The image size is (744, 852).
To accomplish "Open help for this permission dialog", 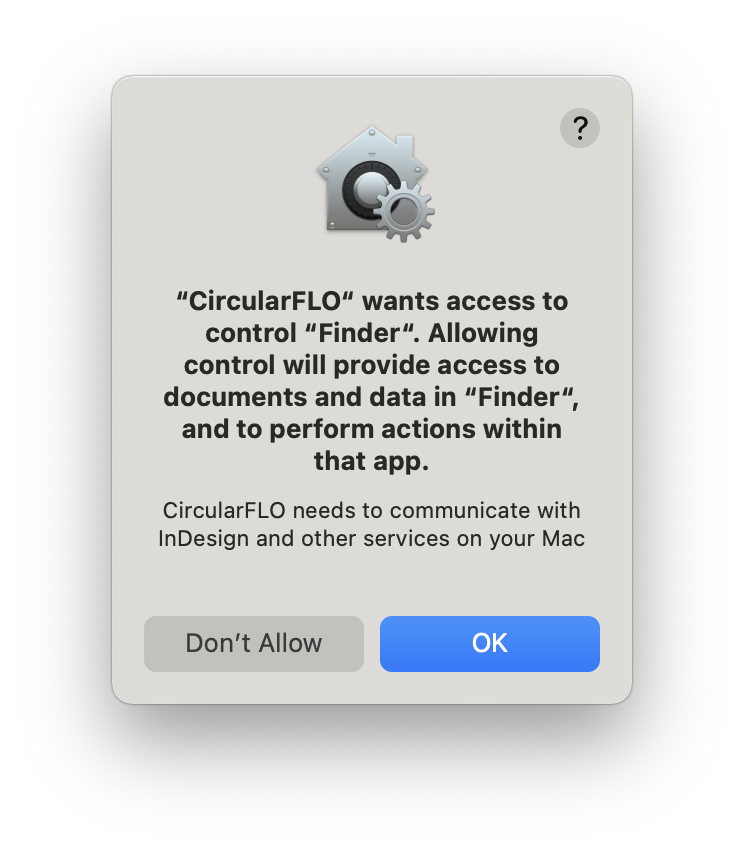I will click(x=579, y=128).
